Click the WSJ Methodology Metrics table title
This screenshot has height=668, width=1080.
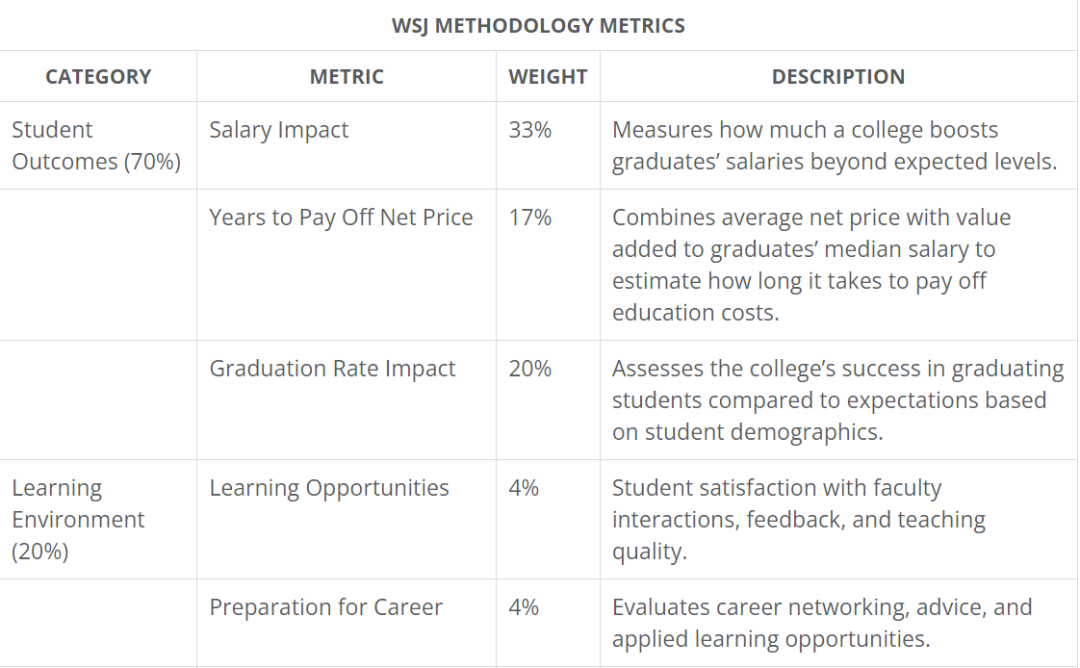click(538, 26)
